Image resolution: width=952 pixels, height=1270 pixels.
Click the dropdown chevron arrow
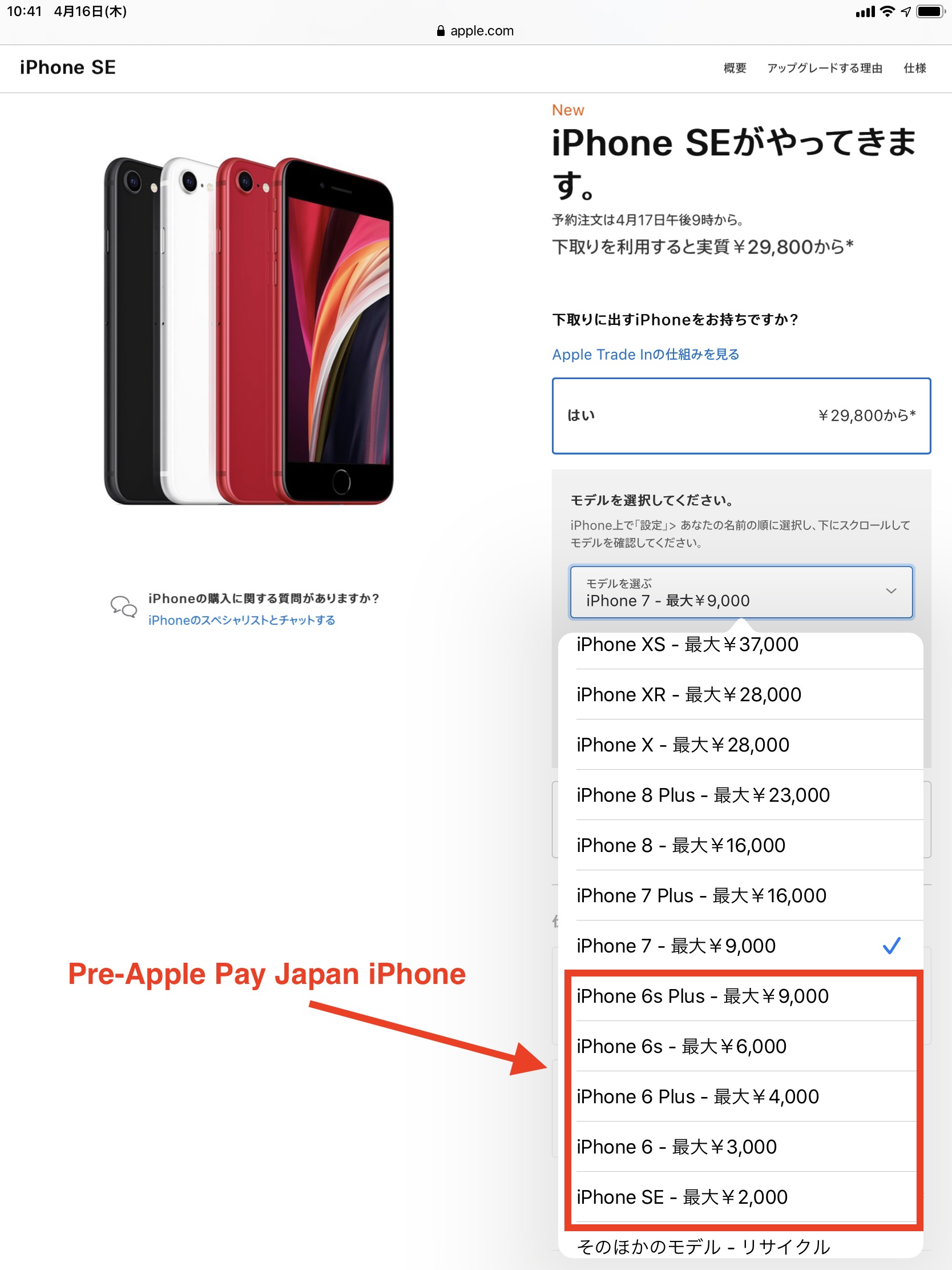(890, 591)
